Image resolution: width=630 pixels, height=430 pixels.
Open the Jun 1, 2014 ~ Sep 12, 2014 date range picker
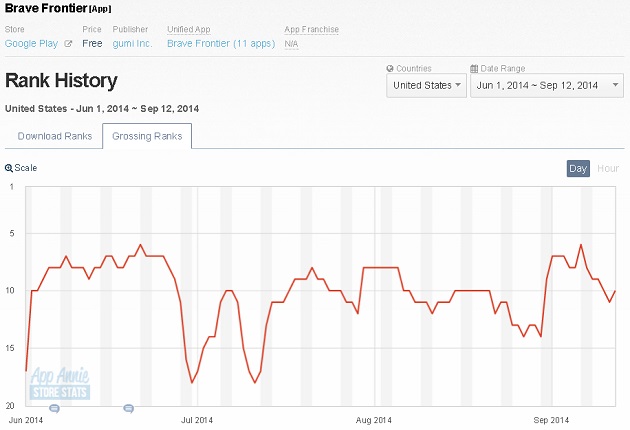(547, 85)
